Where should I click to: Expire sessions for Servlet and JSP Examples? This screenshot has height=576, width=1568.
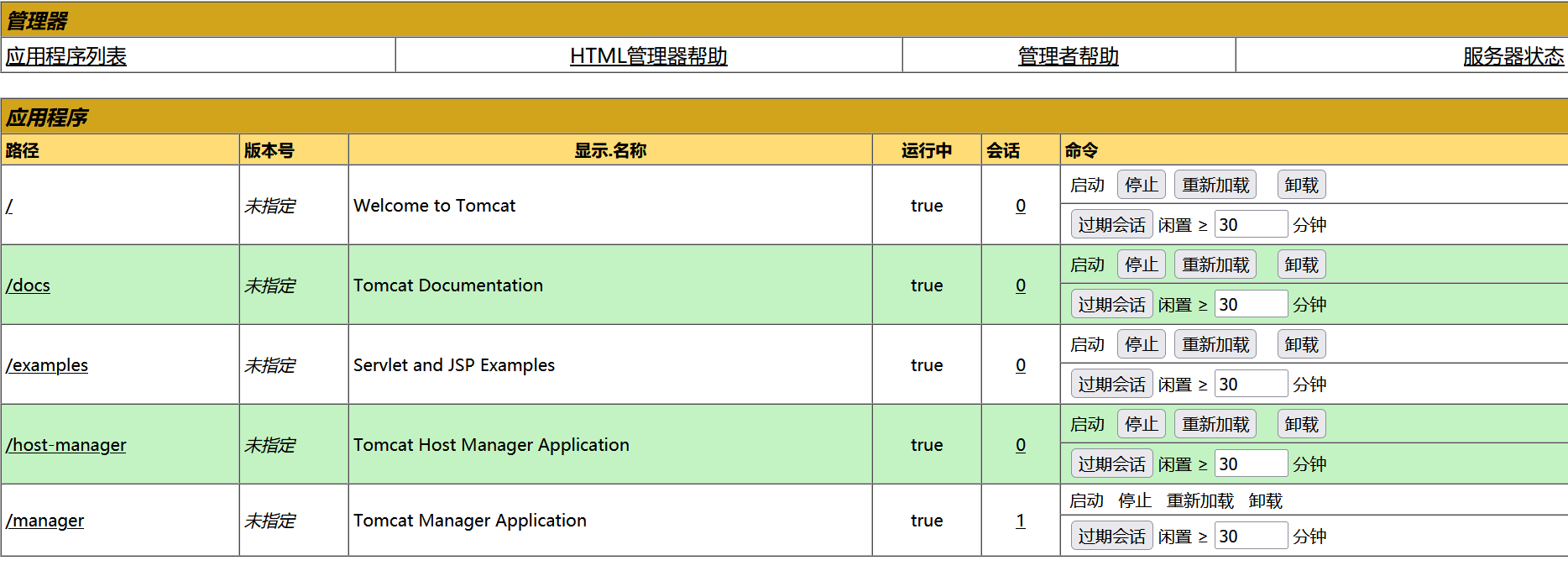[1112, 384]
